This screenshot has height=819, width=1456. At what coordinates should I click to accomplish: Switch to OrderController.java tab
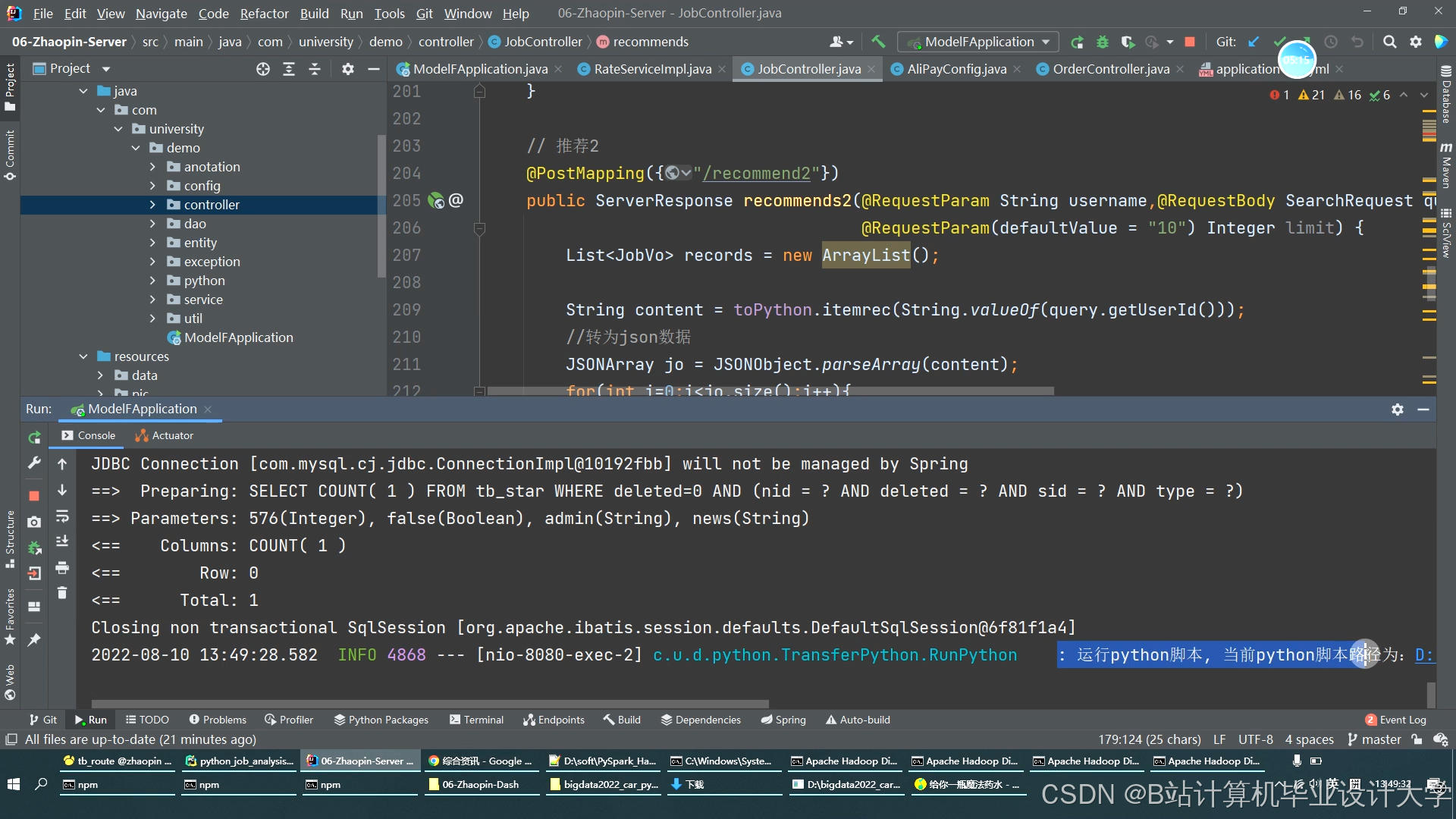pyautogui.click(x=1110, y=69)
